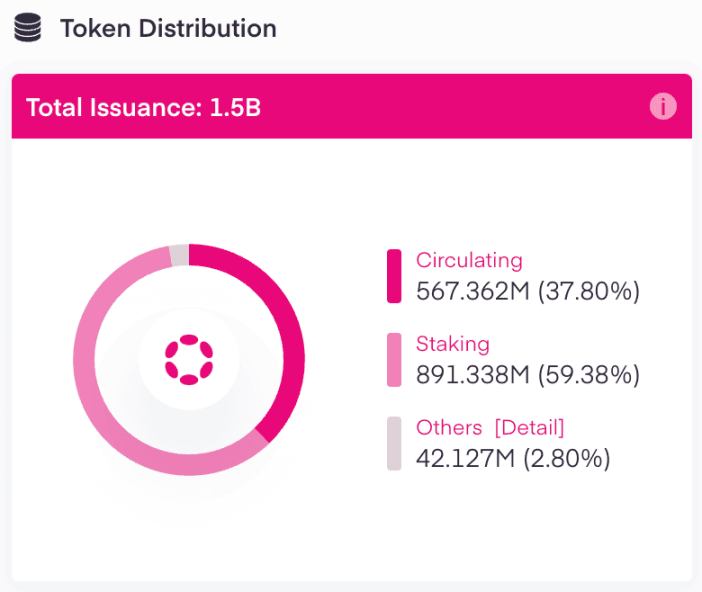Click the Circulating legend label
The image size is (702, 592).
tap(469, 260)
